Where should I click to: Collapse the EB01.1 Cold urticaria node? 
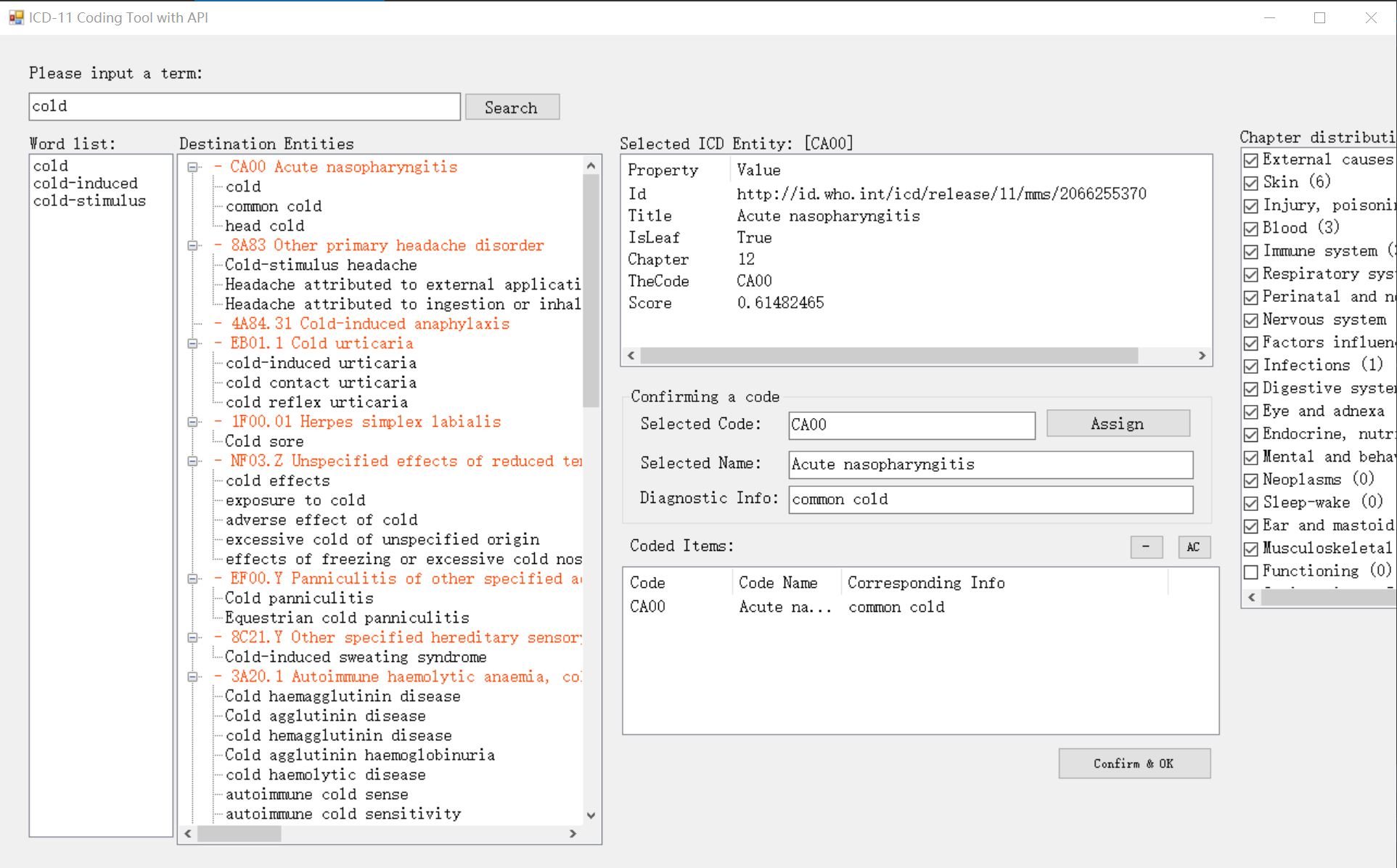(x=193, y=343)
